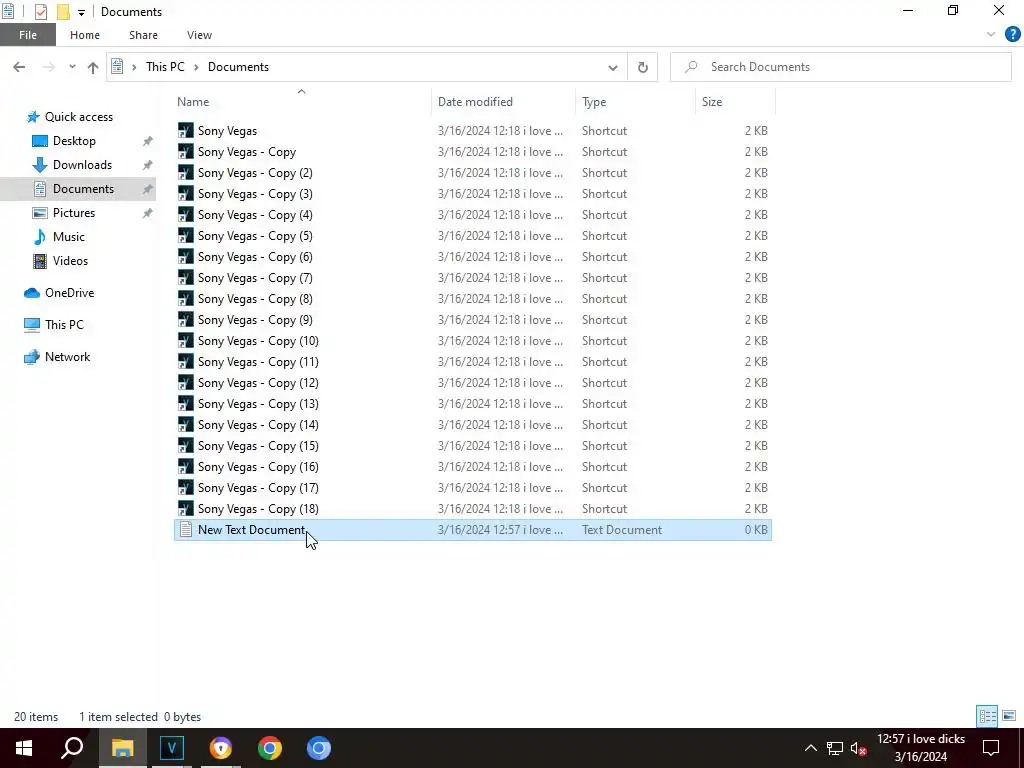Click the Sony Vegas shortcut icon
This screenshot has height=768, width=1024.
[185, 131]
